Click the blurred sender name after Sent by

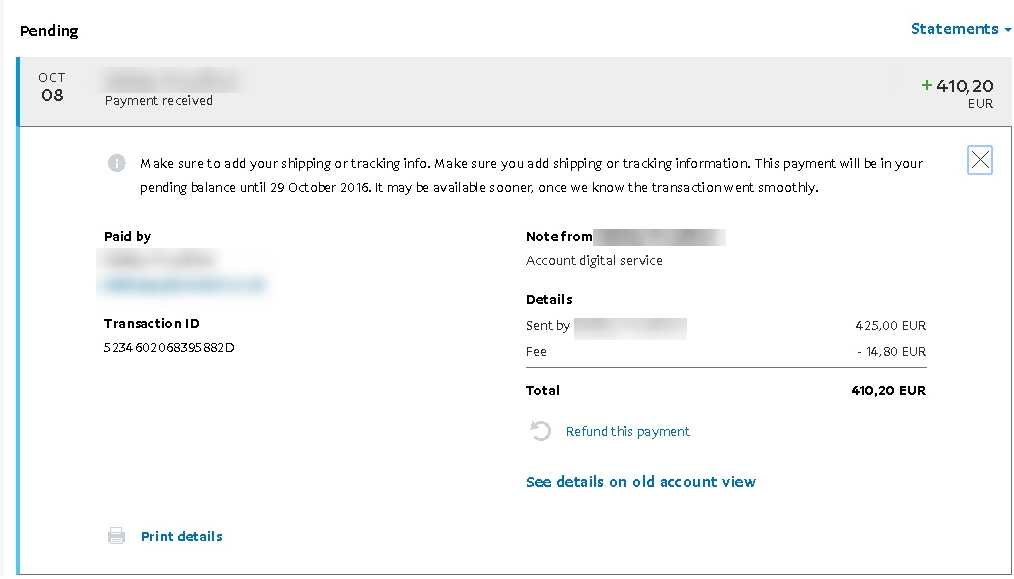[x=630, y=326]
